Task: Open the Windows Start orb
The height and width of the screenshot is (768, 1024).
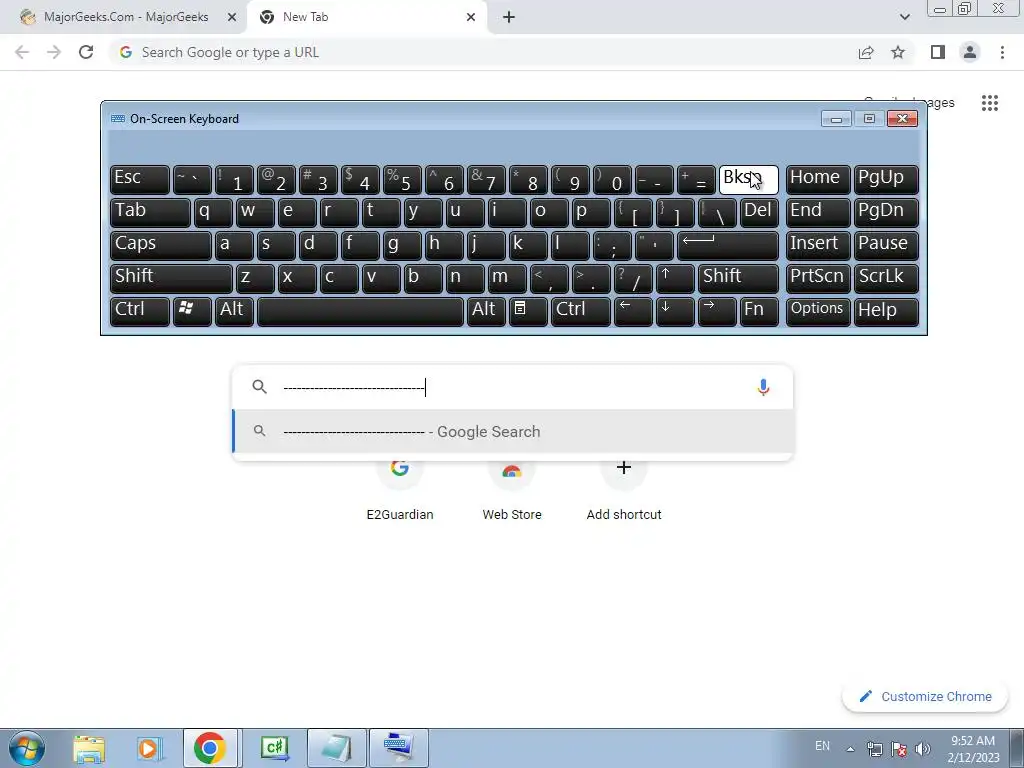Action: (x=26, y=748)
